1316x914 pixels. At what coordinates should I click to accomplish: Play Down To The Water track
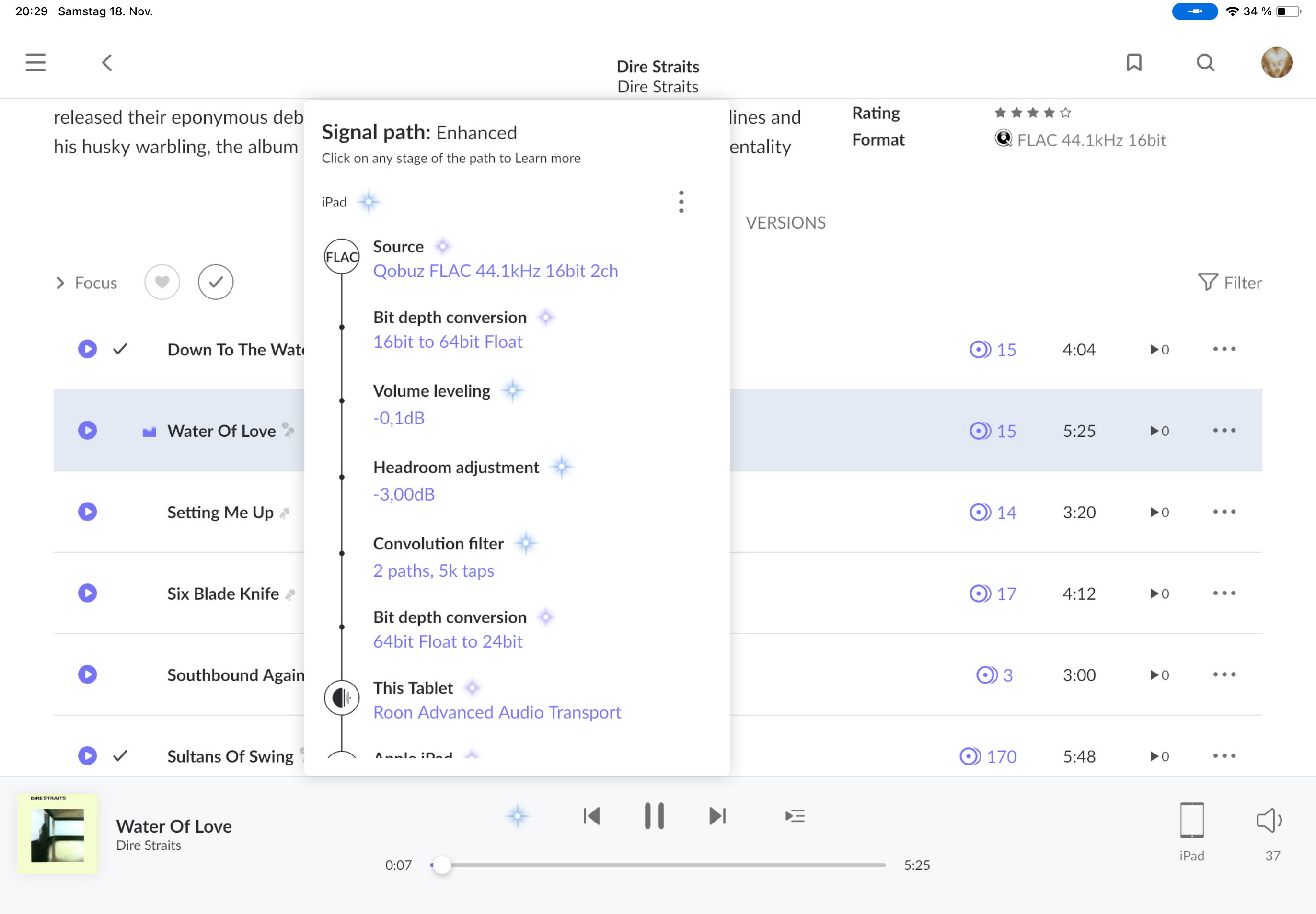click(87, 349)
